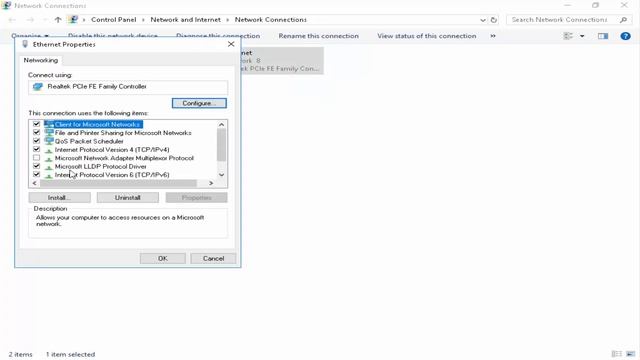This screenshot has height=360, width=640.
Task: Select Internet Protocol Version 4 (TCP/IPv4)
Action: coord(112,149)
